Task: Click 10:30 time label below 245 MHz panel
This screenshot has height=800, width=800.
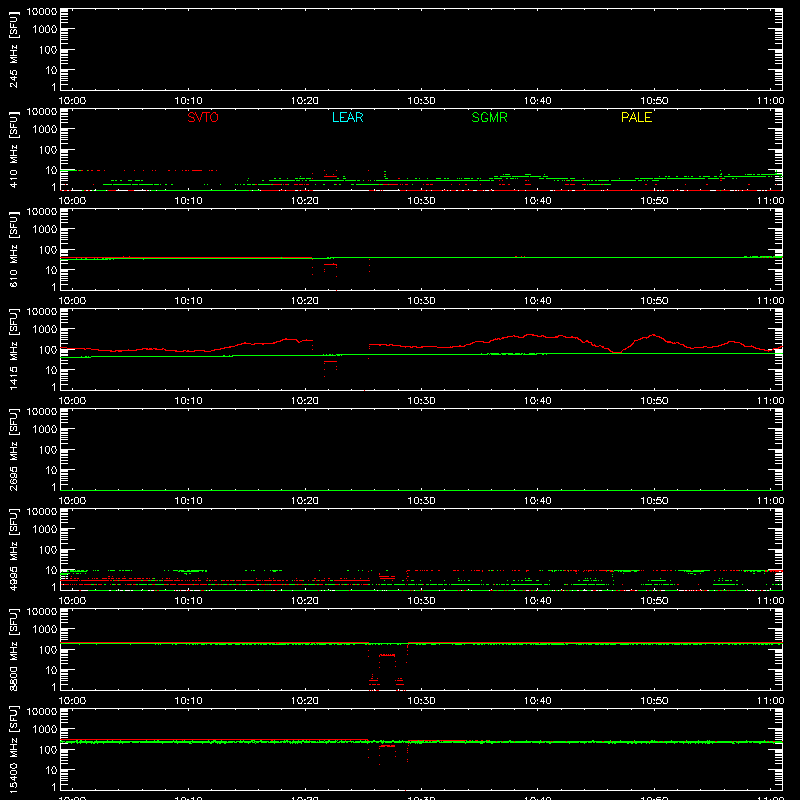Action: point(421,101)
